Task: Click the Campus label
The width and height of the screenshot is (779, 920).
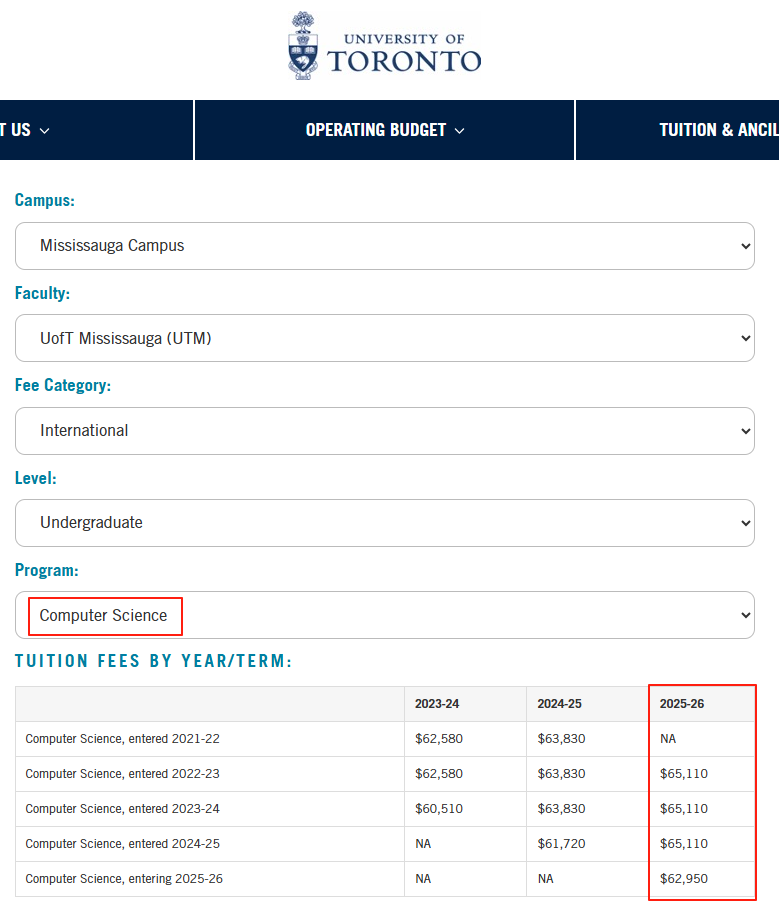Action: [x=45, y=200]
